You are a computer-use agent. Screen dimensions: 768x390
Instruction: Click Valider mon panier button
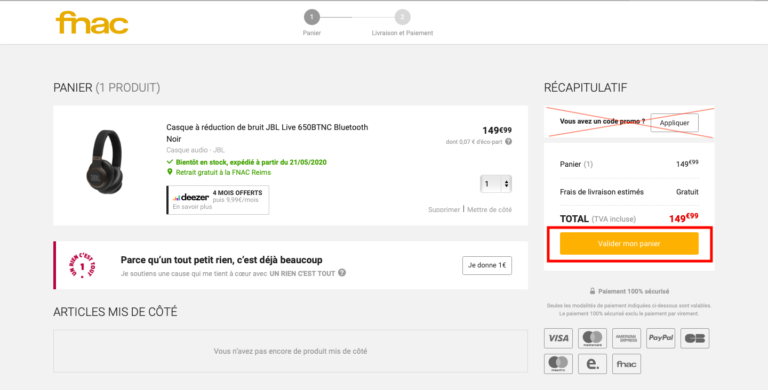point(629,244)
